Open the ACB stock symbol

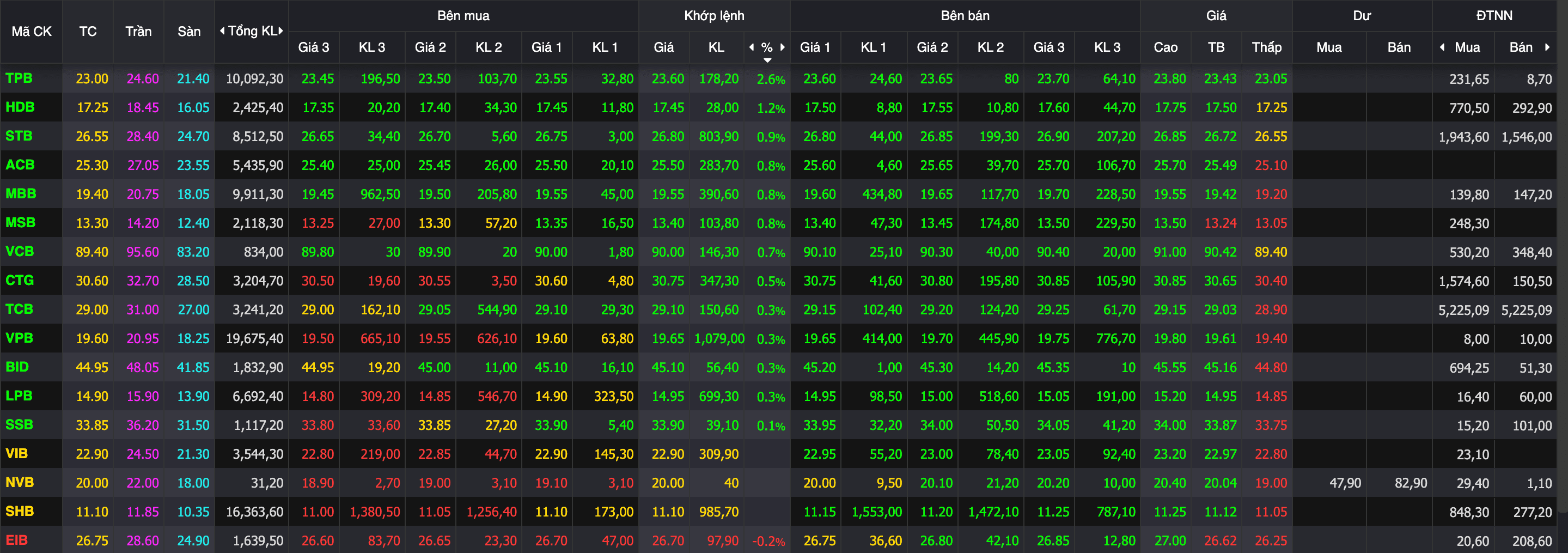click(x=20, y=165)
